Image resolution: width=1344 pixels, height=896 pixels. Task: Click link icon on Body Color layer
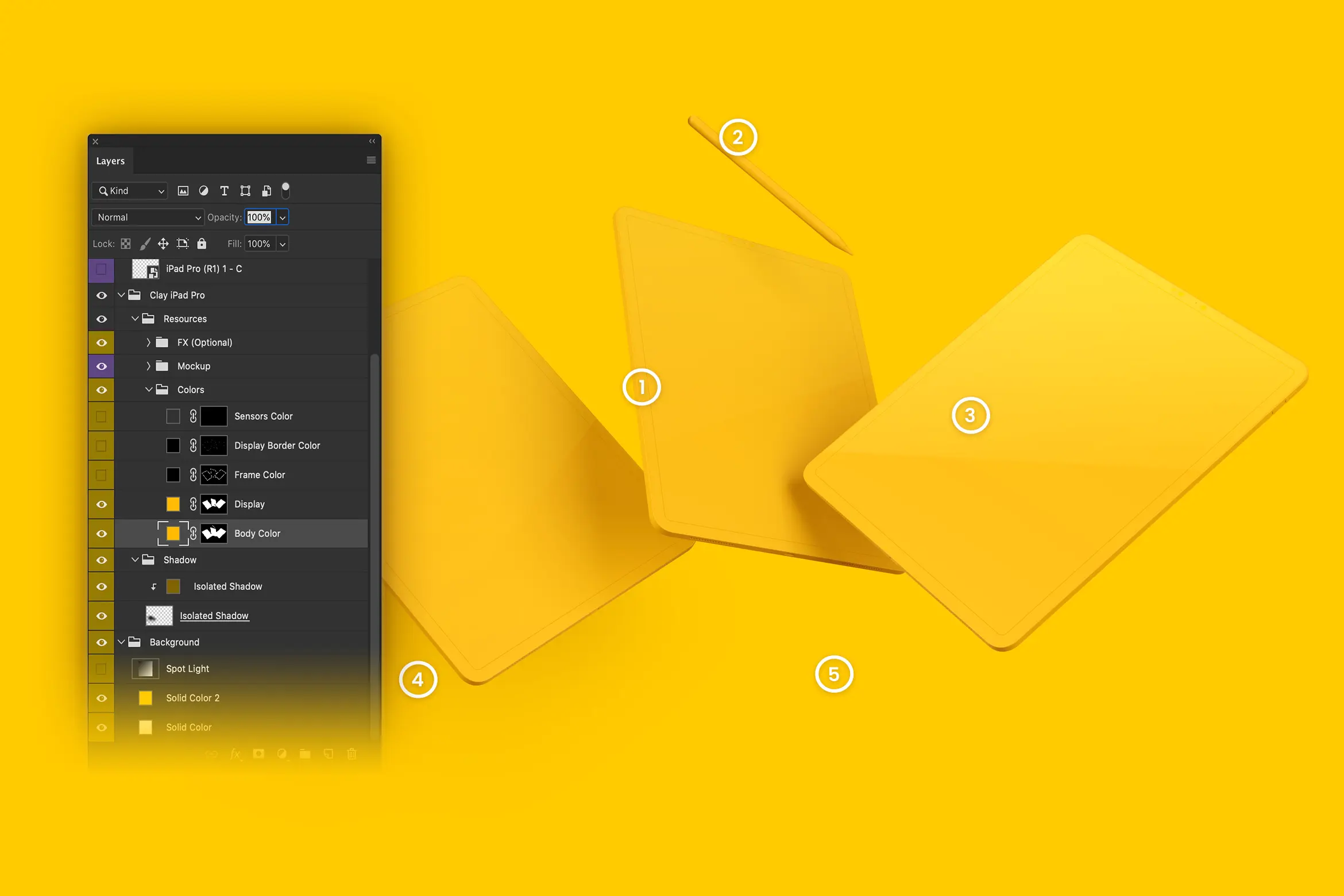point(193,533)
